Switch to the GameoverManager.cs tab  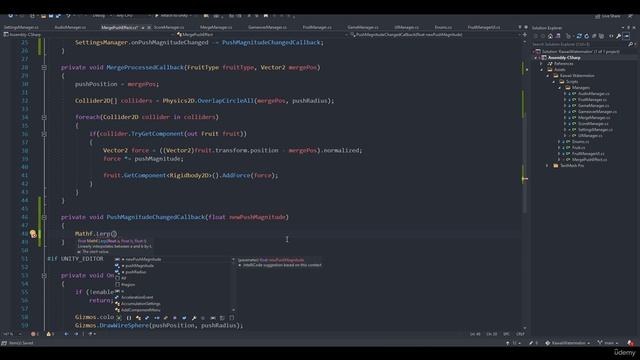click(267, 27)
